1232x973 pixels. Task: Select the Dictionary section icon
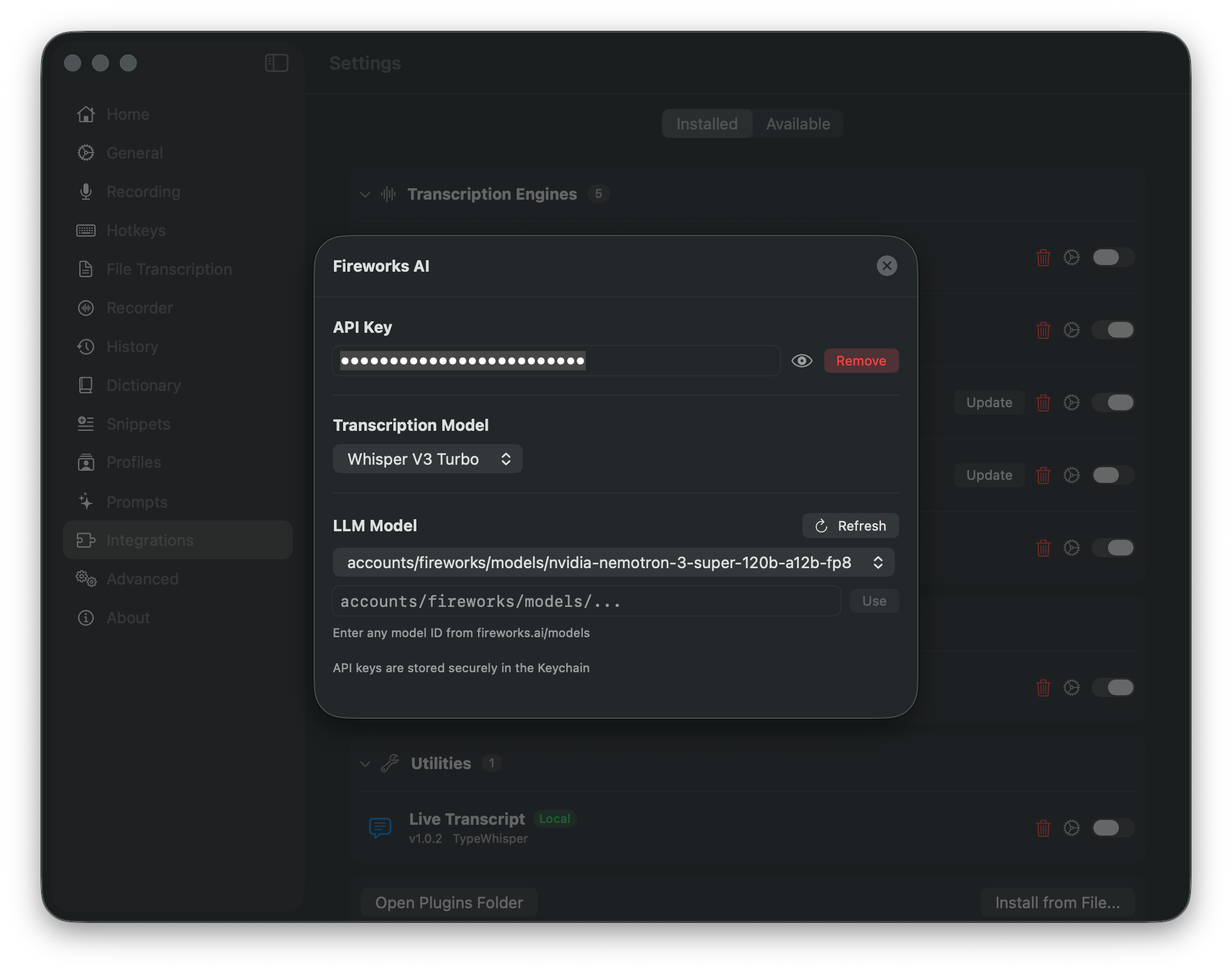point(86,385)
